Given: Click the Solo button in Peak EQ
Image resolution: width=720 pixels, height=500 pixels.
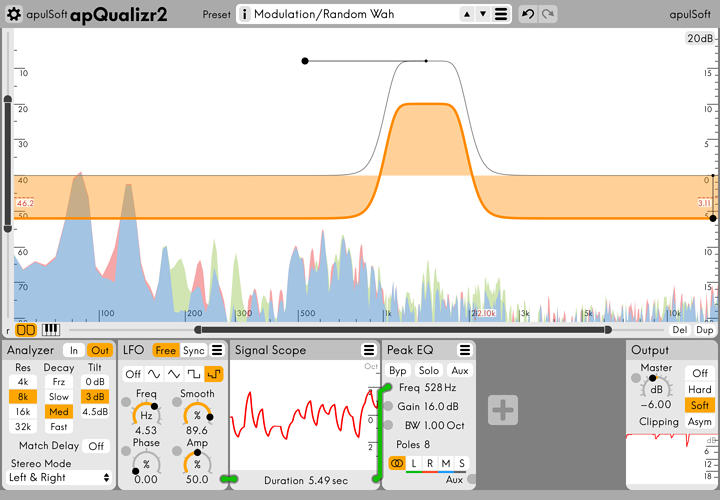Looking at the screenshot, I should click(429, 371).
